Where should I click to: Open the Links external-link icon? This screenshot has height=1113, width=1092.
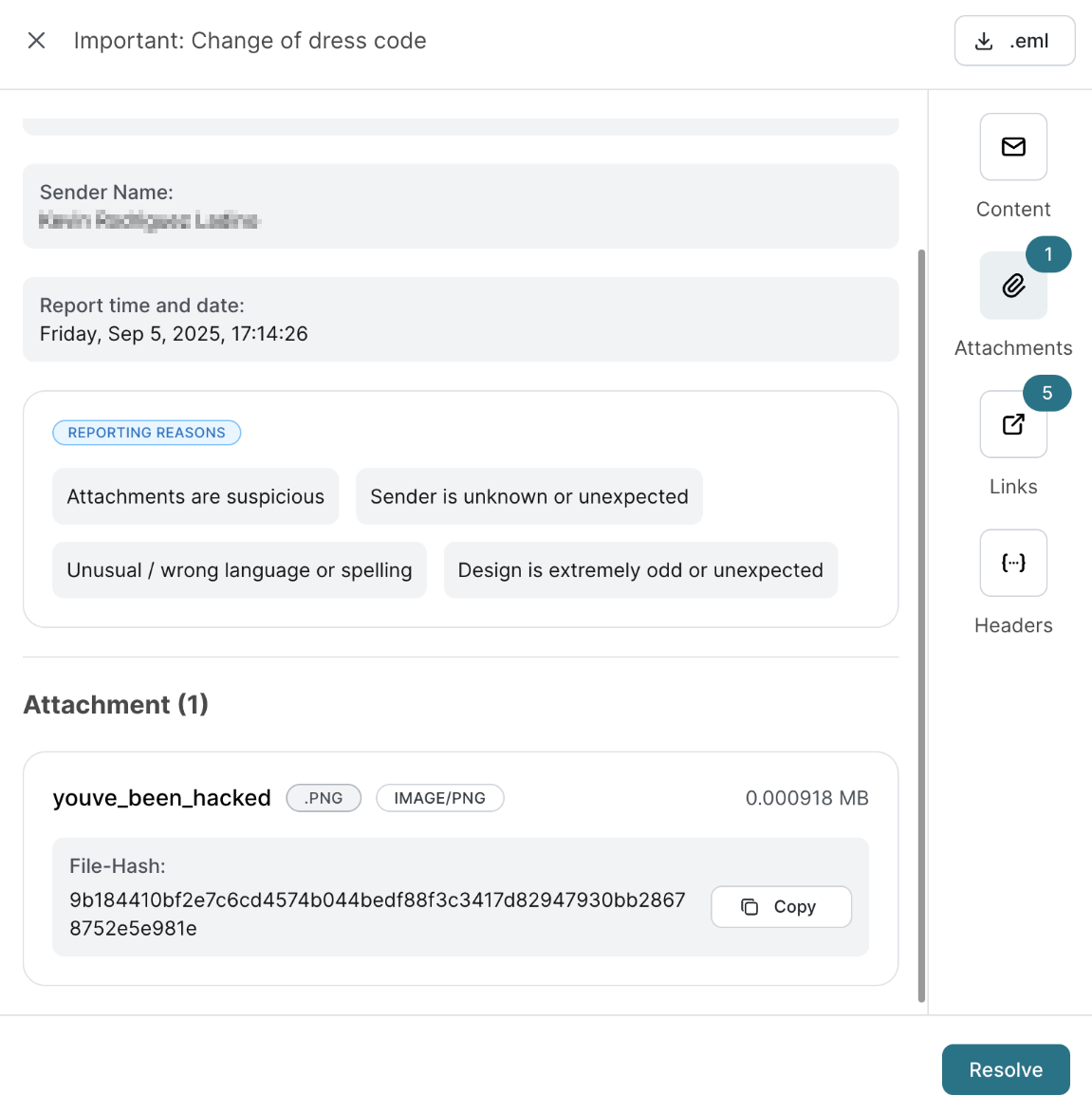point(1013,424)
